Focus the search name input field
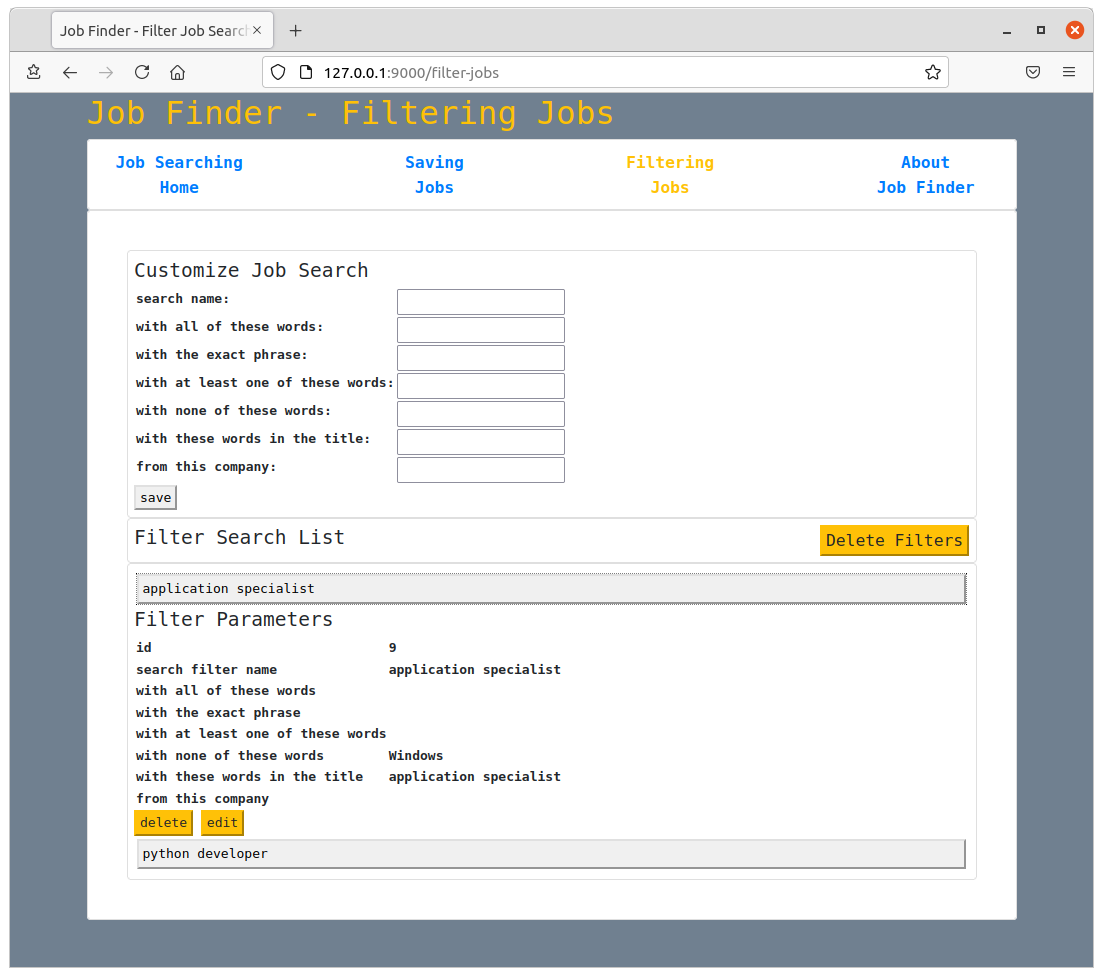This screenshot has width=1103, height=977. click(480, 302)
